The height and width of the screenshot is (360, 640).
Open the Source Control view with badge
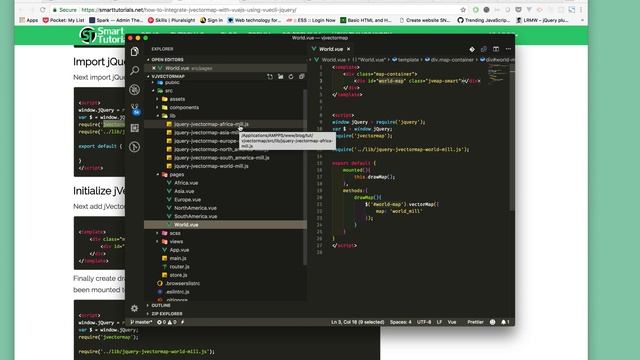tap(135, 109)
